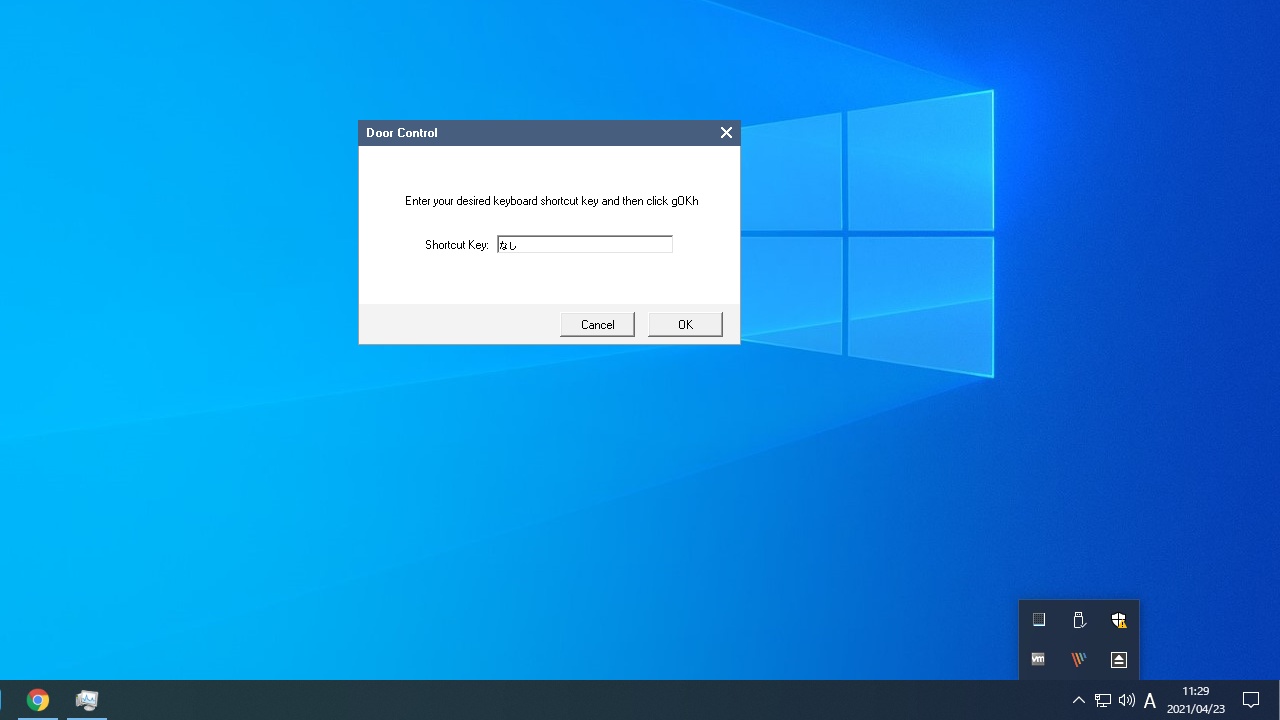Click the grid-patterned square tray icon

[x=1039, y=620]
